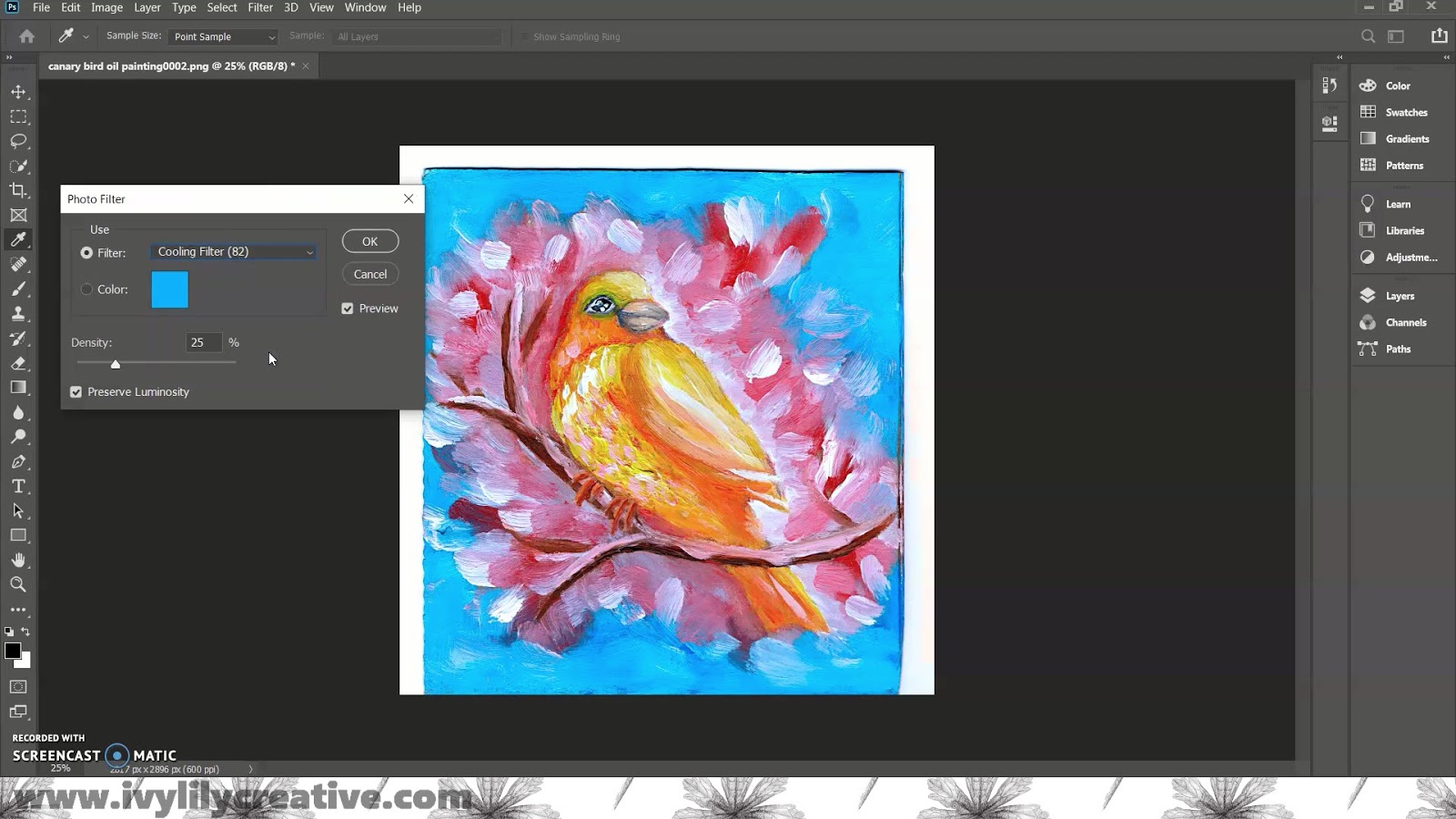Select the Eyedropper tool in toolbar
The image size is (1456, 819).
(x=18, y=239)
